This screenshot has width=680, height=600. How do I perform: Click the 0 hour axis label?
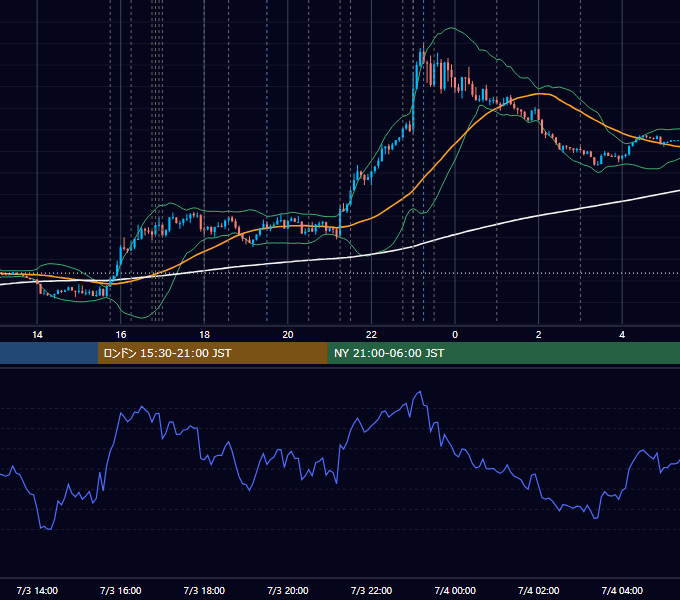coord(455,335)
